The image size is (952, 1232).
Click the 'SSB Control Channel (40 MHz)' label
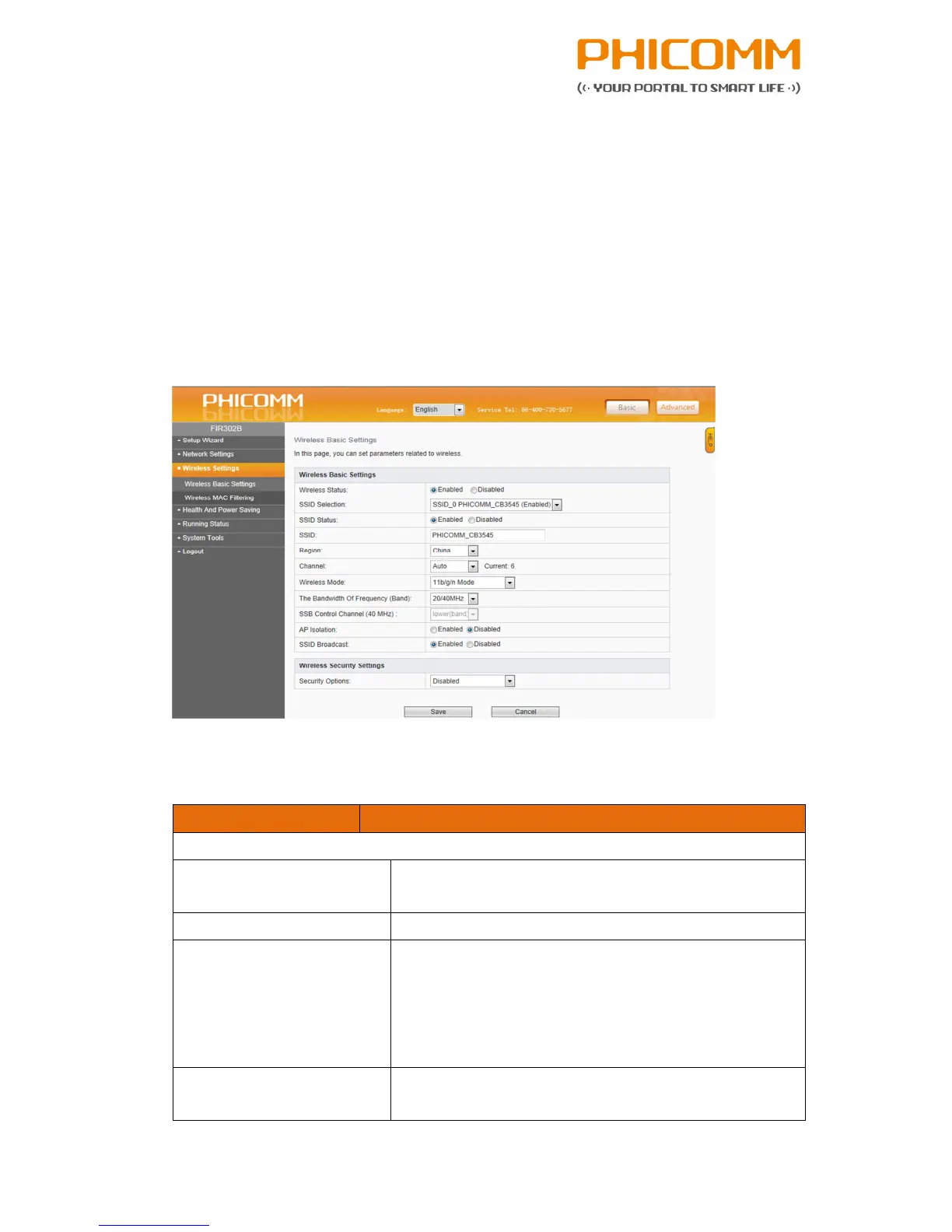(x=348, y=614)
